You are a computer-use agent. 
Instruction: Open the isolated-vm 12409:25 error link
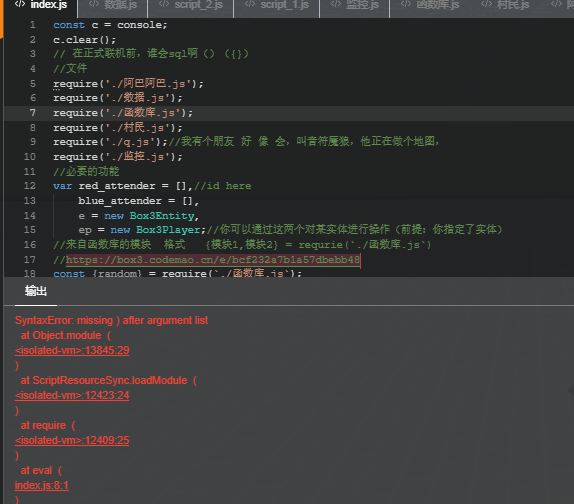click(72, 440)
